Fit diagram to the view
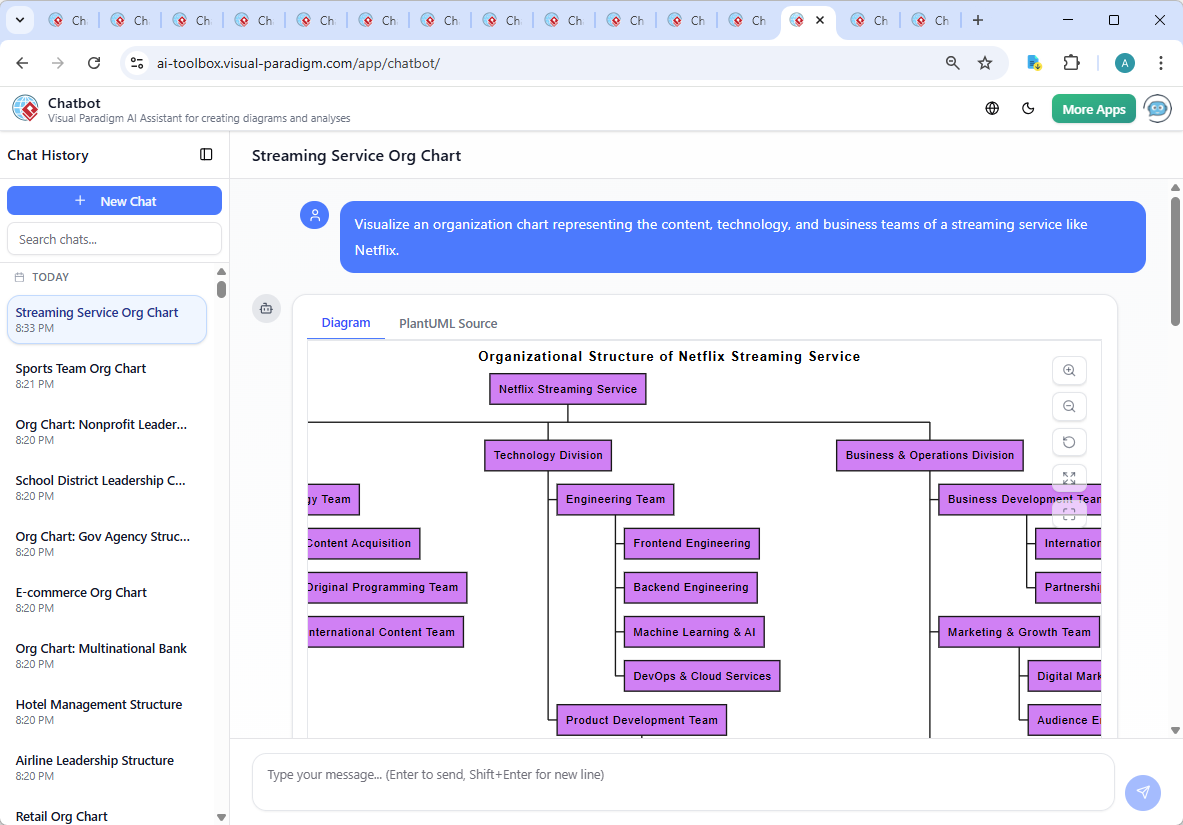Viewport: 1183px width, 825px height. [1069, 478]
